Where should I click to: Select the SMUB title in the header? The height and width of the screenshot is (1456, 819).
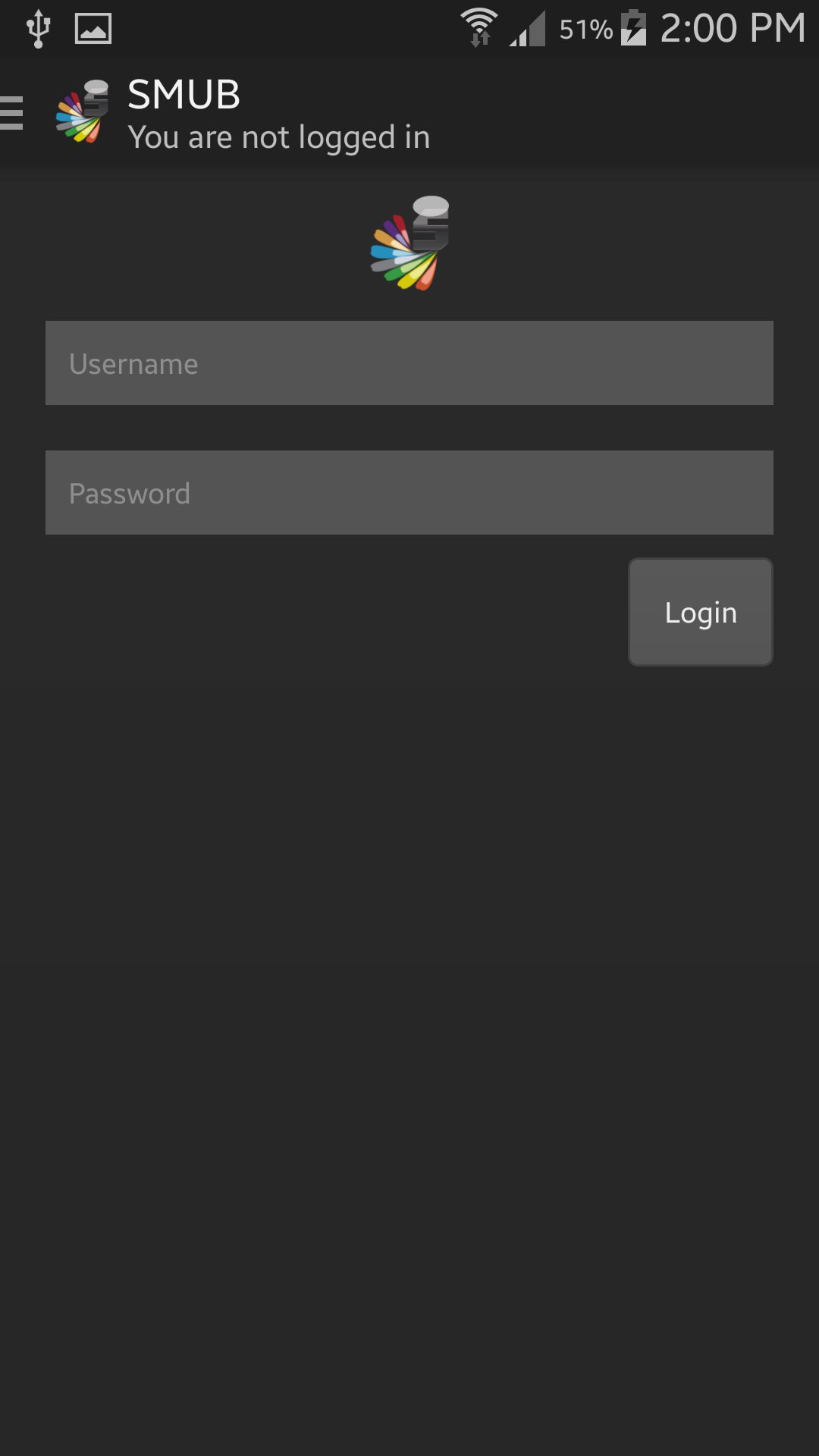click(x=184, y=94)
